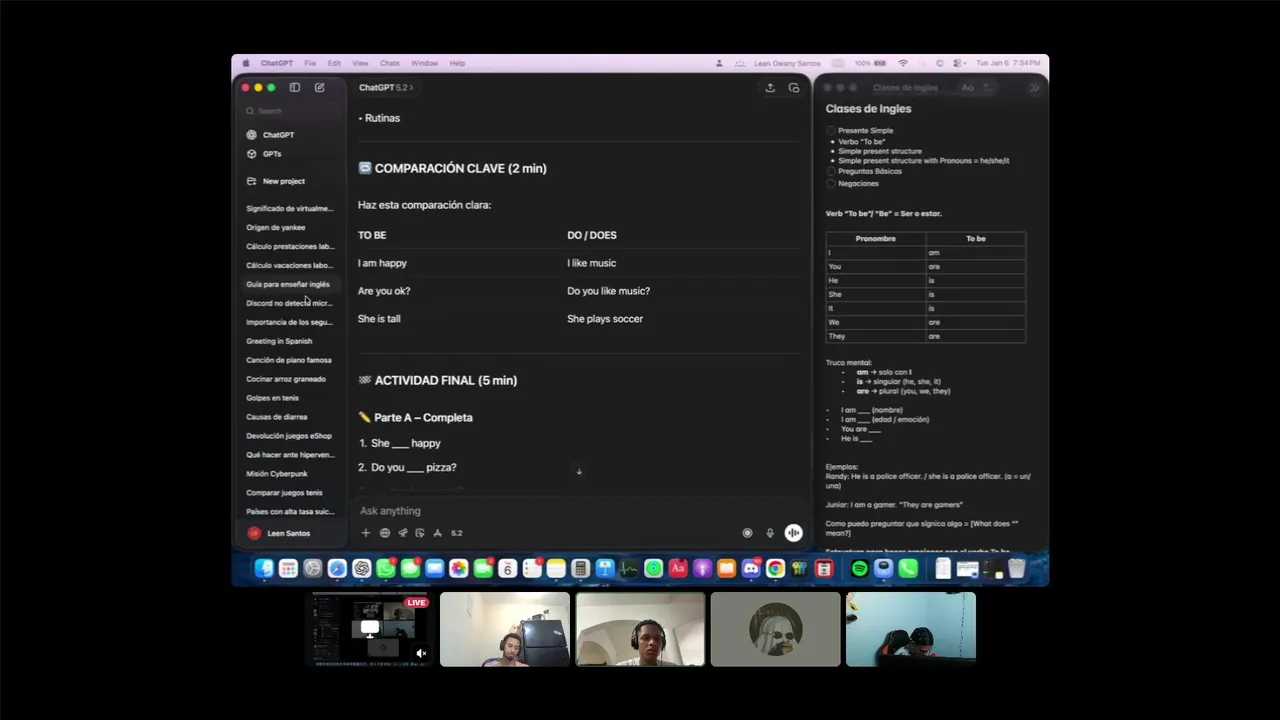1280x720 pixels.
Task: Click the canvas edit icon in composer toolbar
Action: pos(420,533)
